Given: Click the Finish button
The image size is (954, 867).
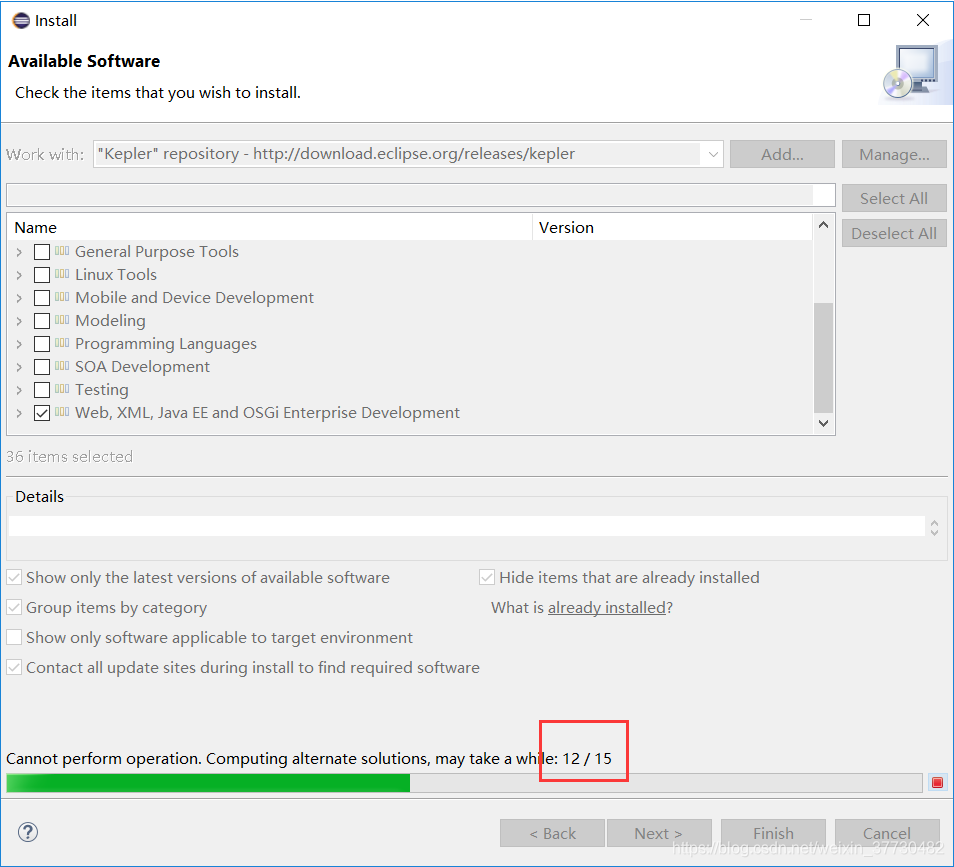Looking at the screenshot, I should click(x=773, y=833).
